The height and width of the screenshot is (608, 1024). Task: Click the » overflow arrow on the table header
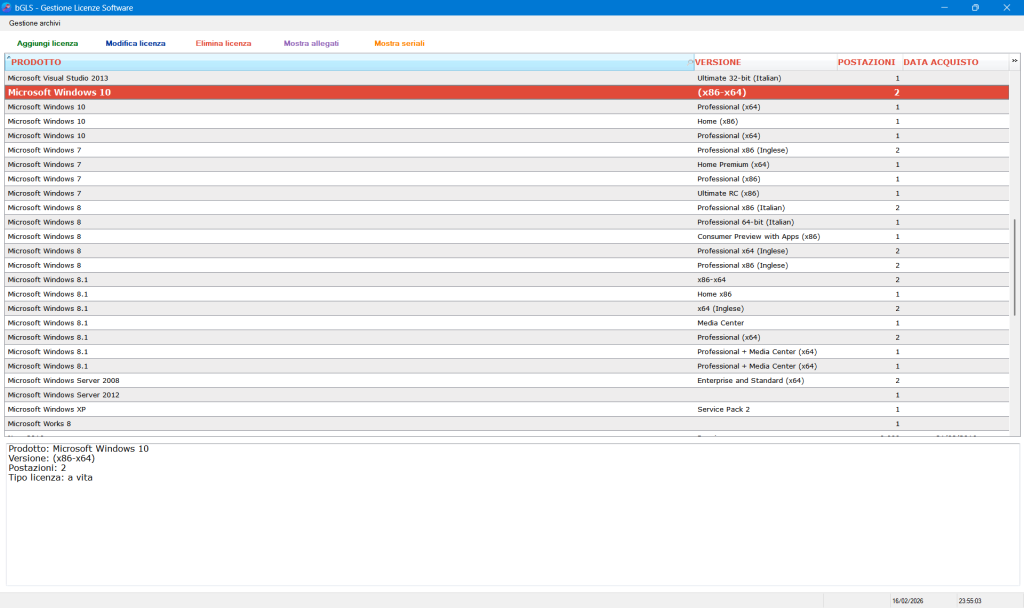point(1014,62)
